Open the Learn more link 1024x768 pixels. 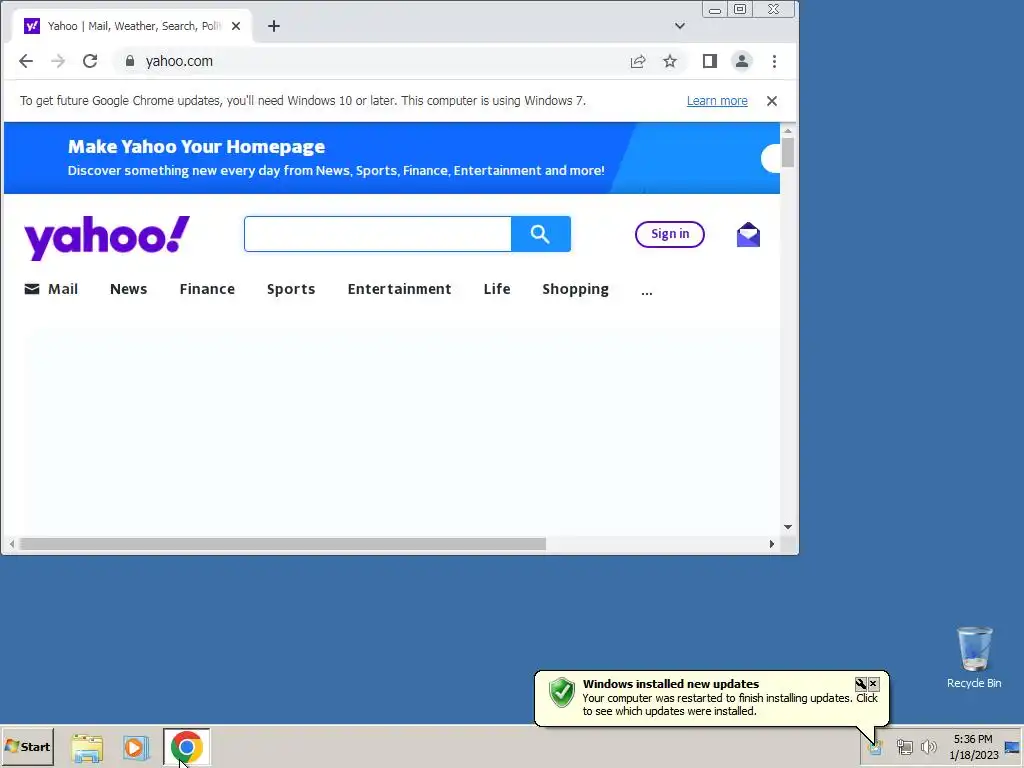tap(717, 101)
